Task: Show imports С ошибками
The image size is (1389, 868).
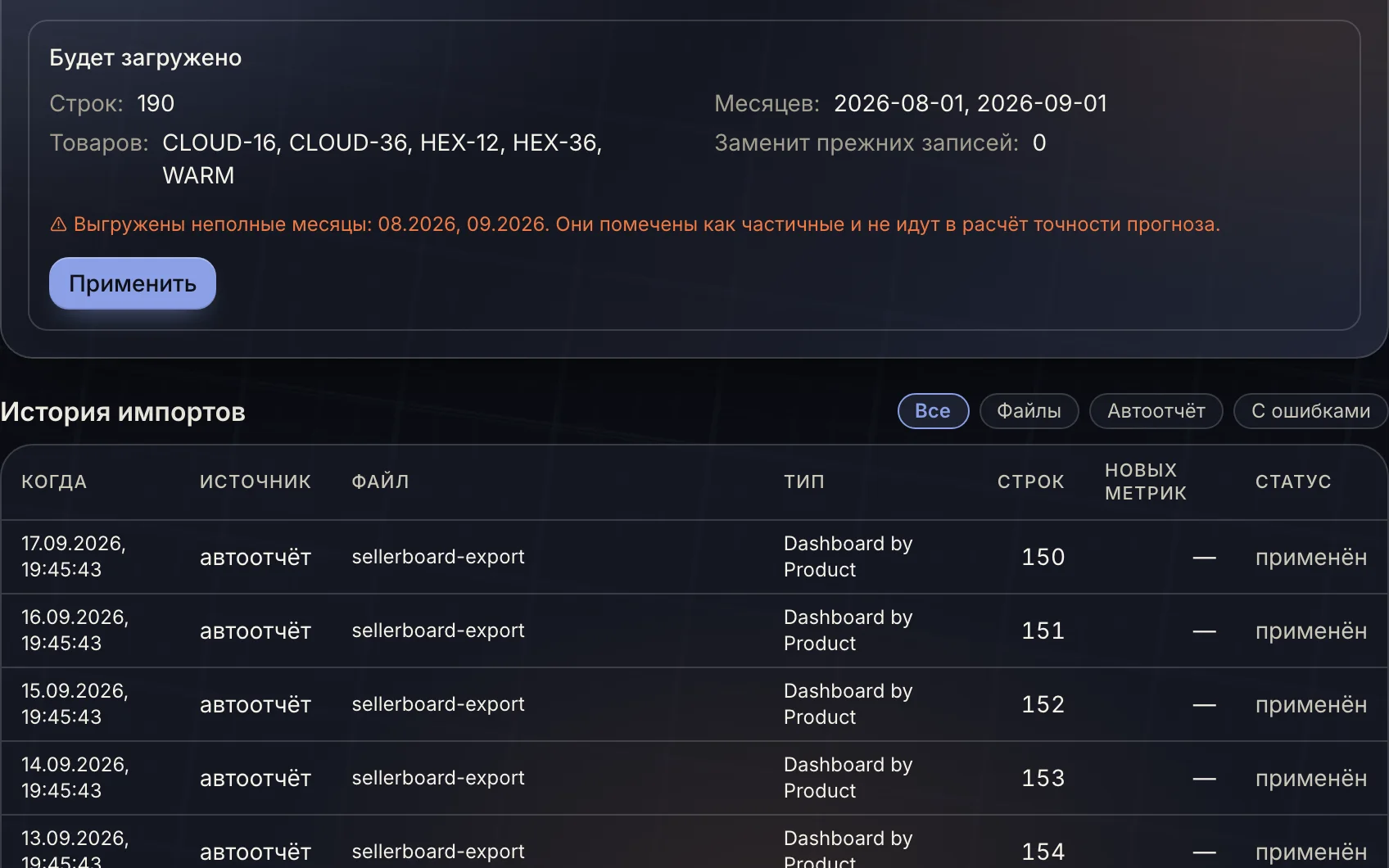Action: tap(1310, 411)
